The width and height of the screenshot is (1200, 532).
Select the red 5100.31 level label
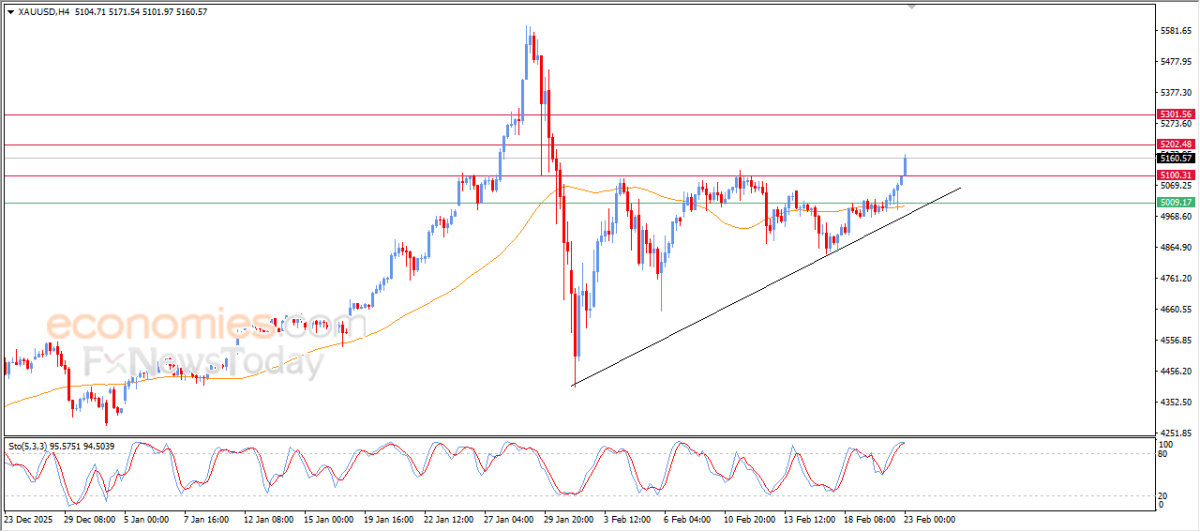tap(1174, 176)
